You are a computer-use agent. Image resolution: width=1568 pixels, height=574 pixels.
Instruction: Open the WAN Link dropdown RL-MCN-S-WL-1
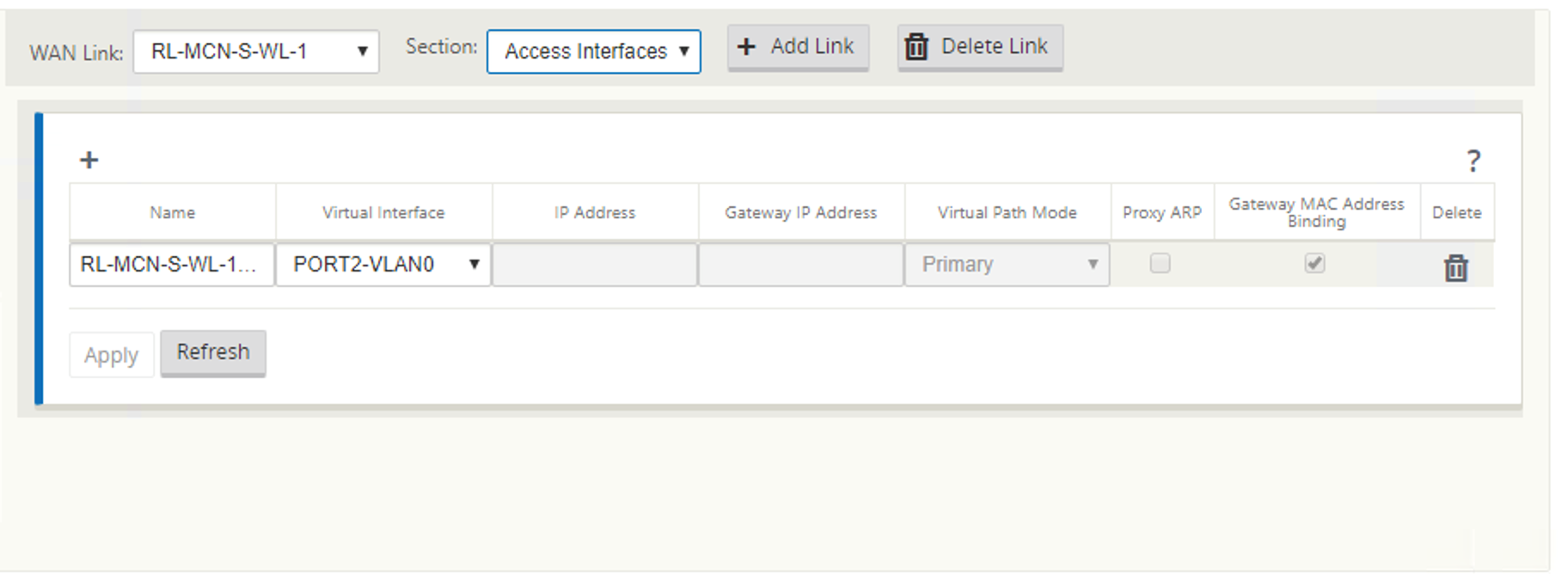tap(256, 52)
